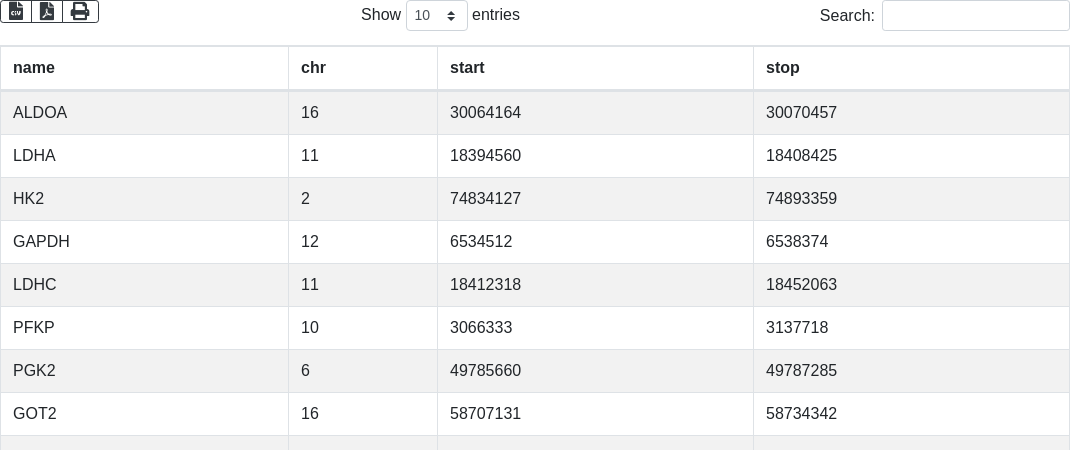Viewport: 1070px width, 450px height.
Task: Sort table by name column
Action: 145,68
